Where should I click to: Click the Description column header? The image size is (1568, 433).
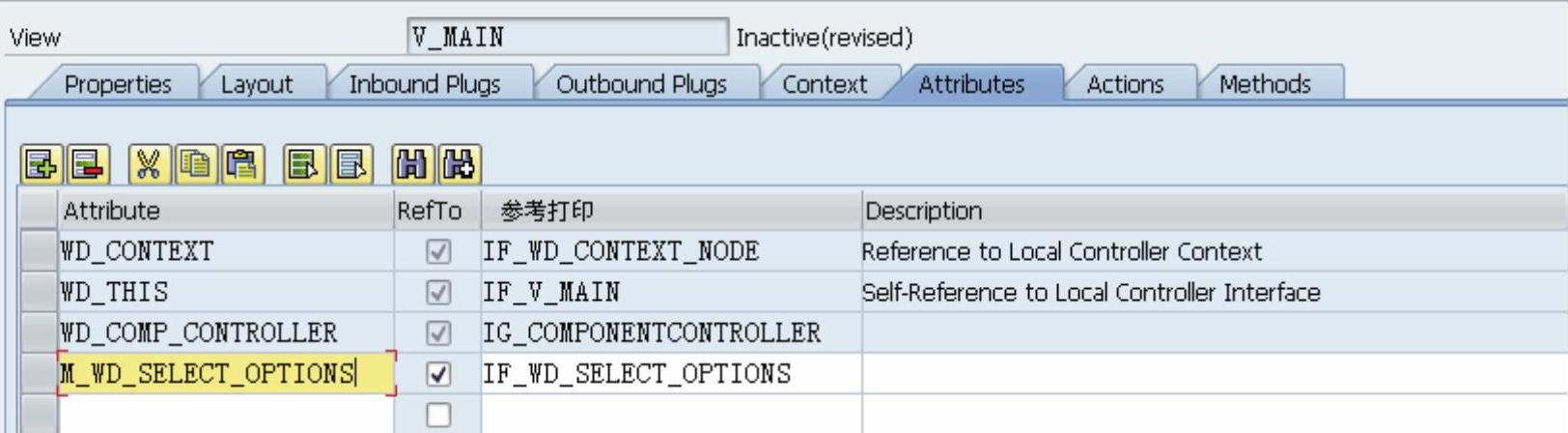click(923, 212)
